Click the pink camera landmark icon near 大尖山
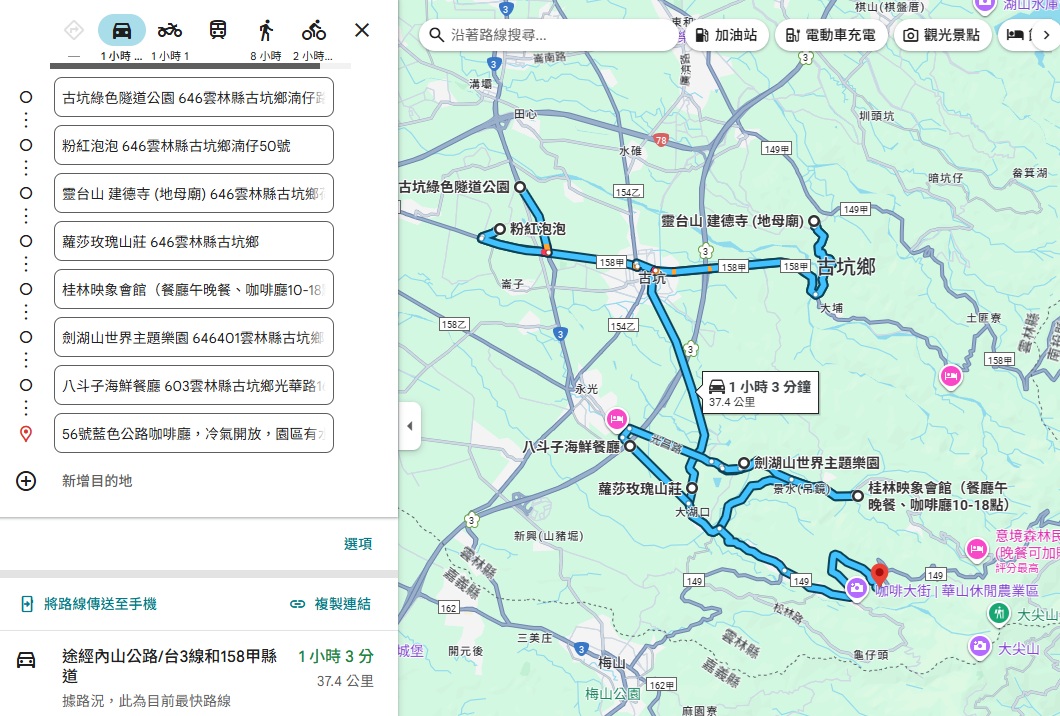The image size is (1060, 716). pos(978,647)
